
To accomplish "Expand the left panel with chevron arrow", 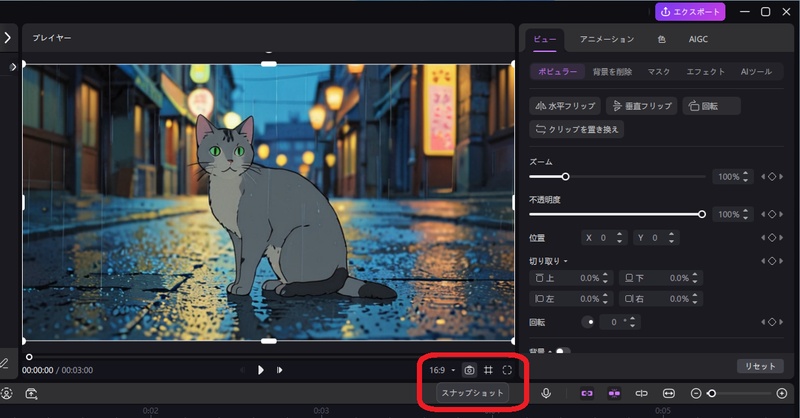I will pyautogui.click(x=7, y=37).
